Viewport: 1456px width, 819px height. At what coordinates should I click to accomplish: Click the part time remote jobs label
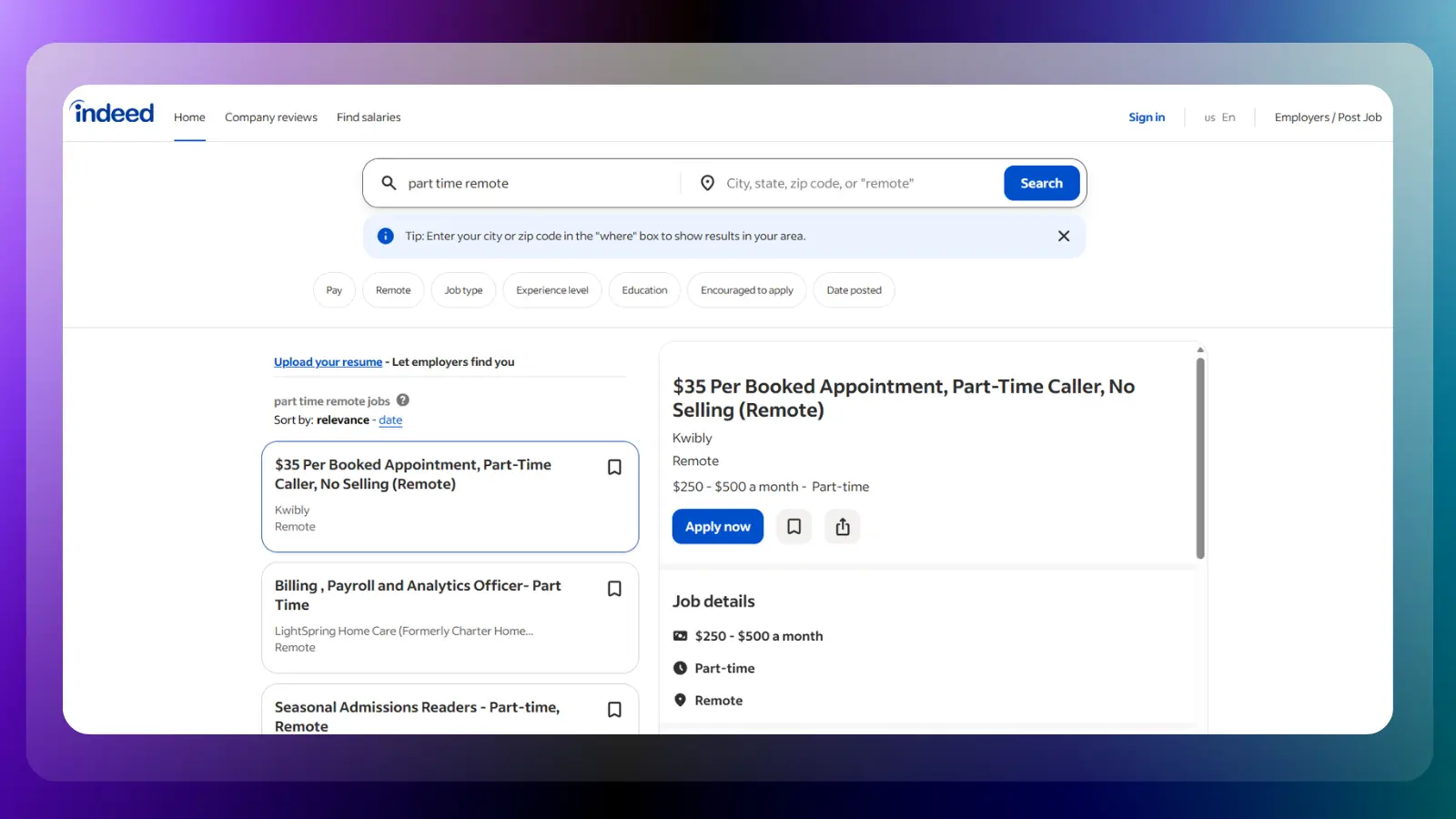332,401
